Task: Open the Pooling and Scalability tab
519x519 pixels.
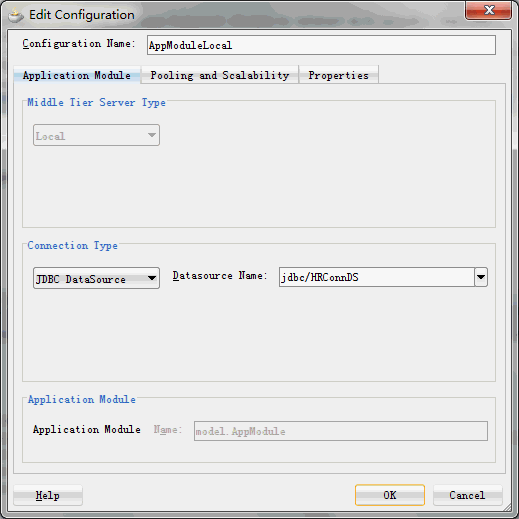Action: [219, 75]
